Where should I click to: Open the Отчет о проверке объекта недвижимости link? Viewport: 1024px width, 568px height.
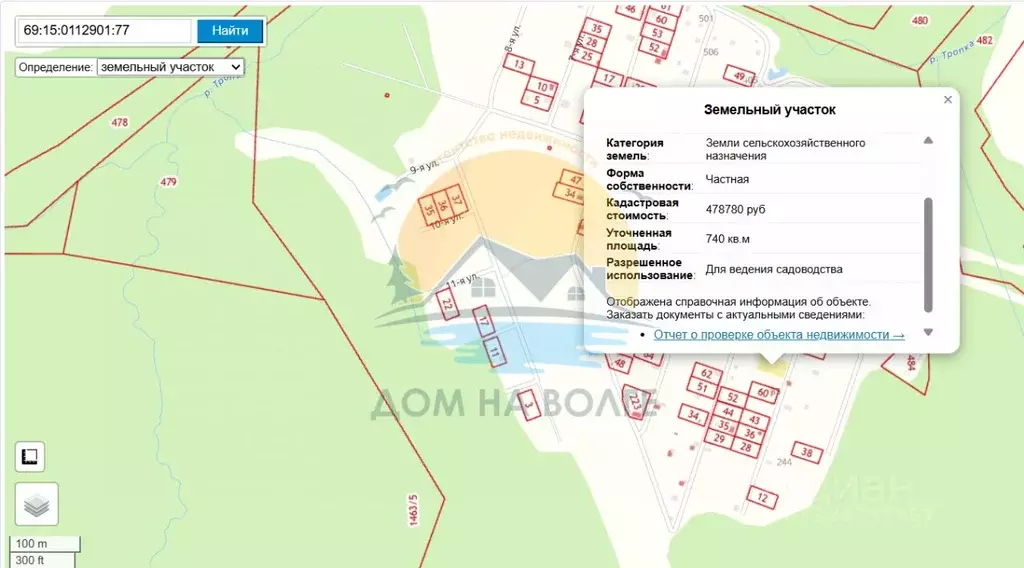point(778,335)
